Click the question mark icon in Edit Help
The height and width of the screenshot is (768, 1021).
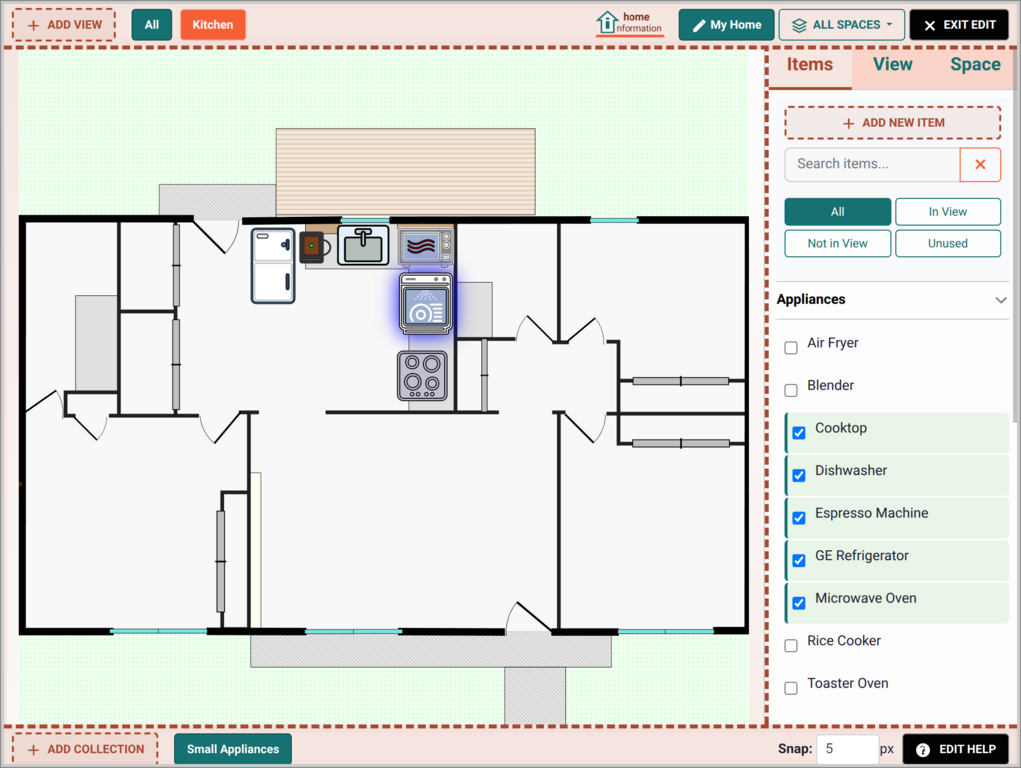[923, 750]
